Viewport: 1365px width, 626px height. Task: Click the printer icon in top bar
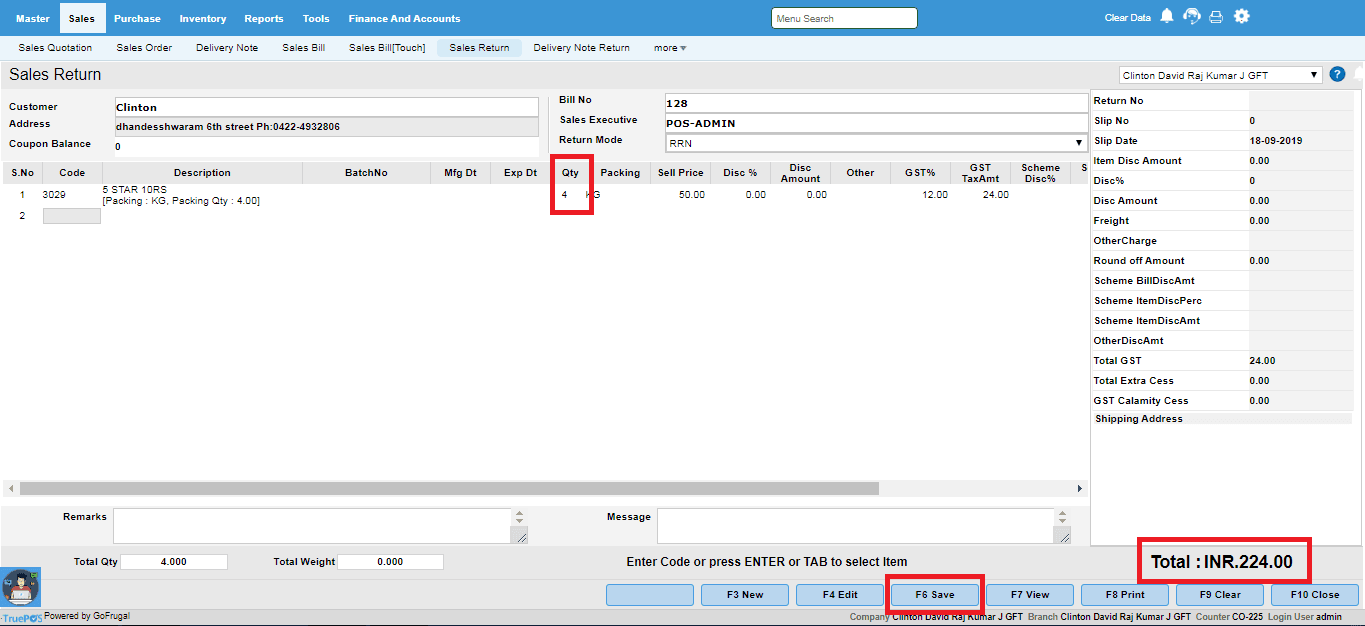coord(1216,17)
